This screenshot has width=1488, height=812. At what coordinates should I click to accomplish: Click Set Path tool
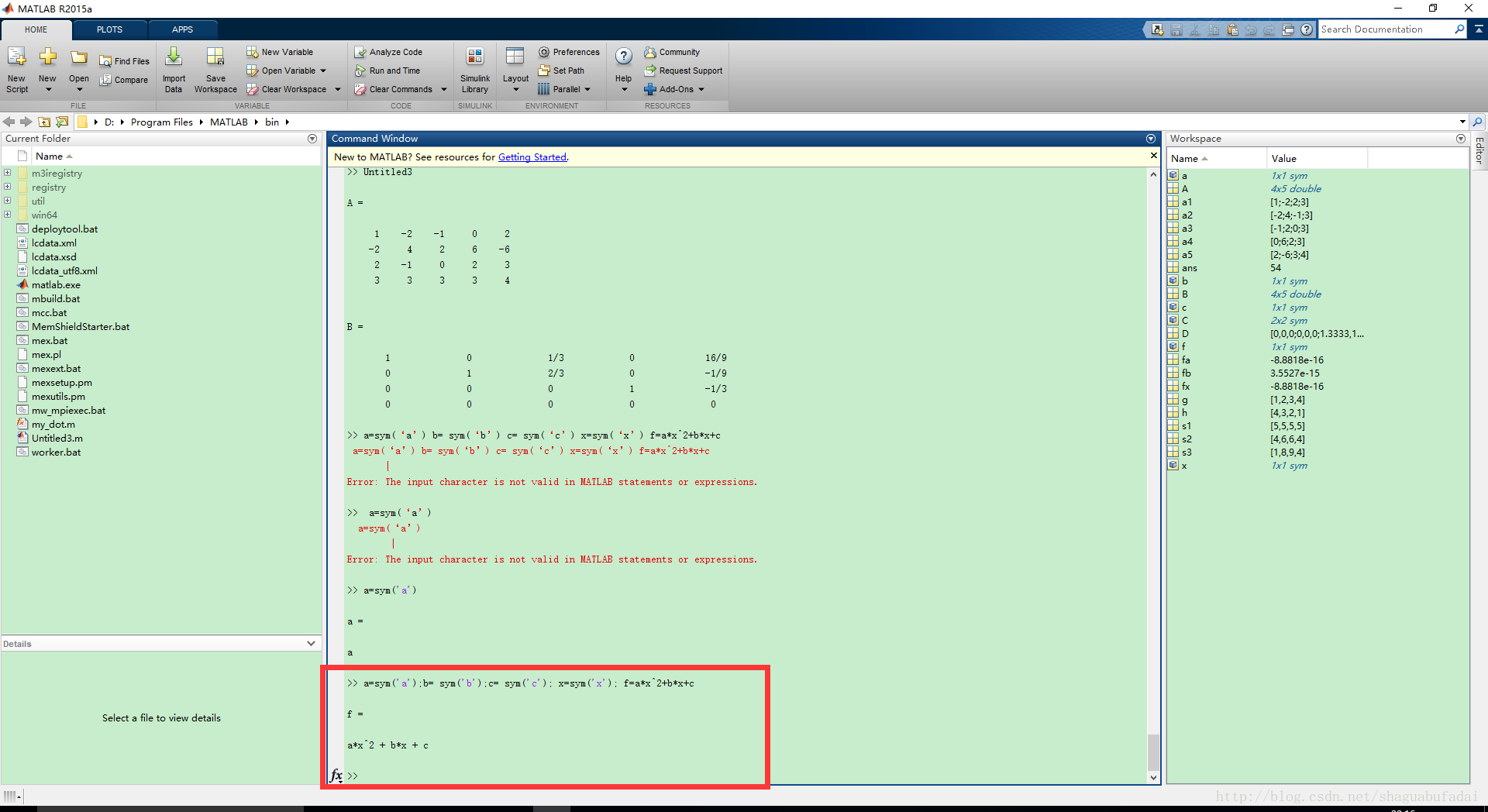[561, 71]
